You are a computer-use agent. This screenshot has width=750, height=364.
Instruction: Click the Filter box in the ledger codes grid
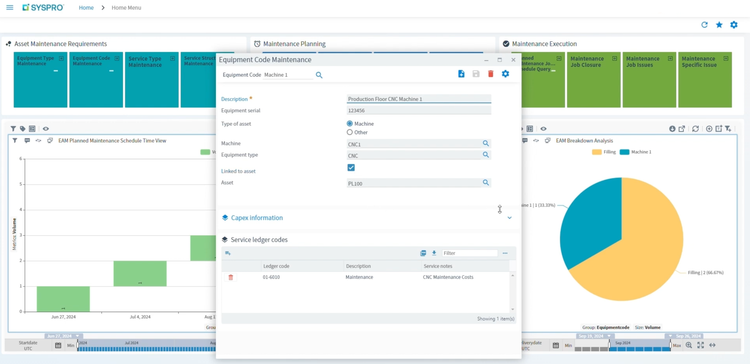point(470,253)
